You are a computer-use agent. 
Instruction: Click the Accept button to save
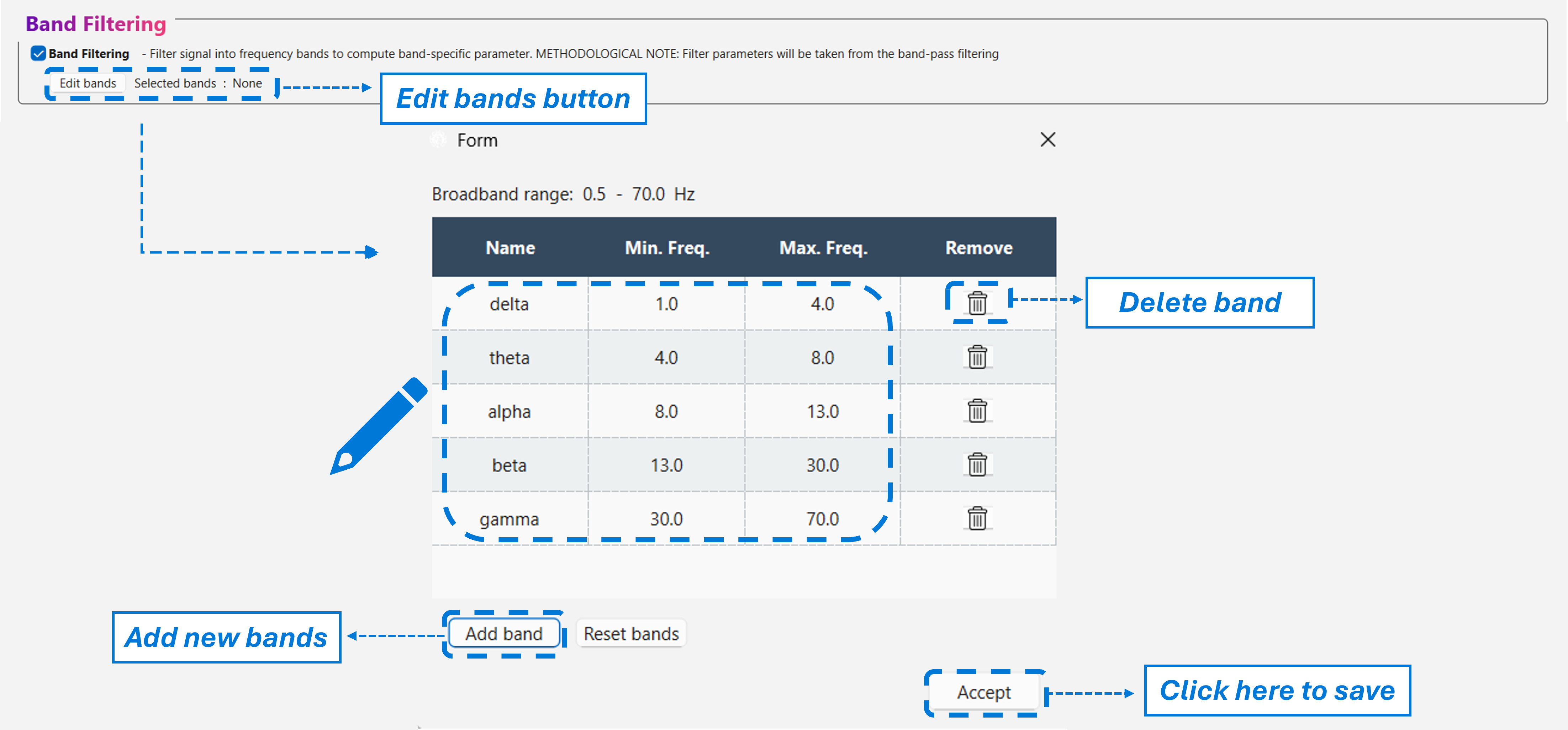point(984,692)
